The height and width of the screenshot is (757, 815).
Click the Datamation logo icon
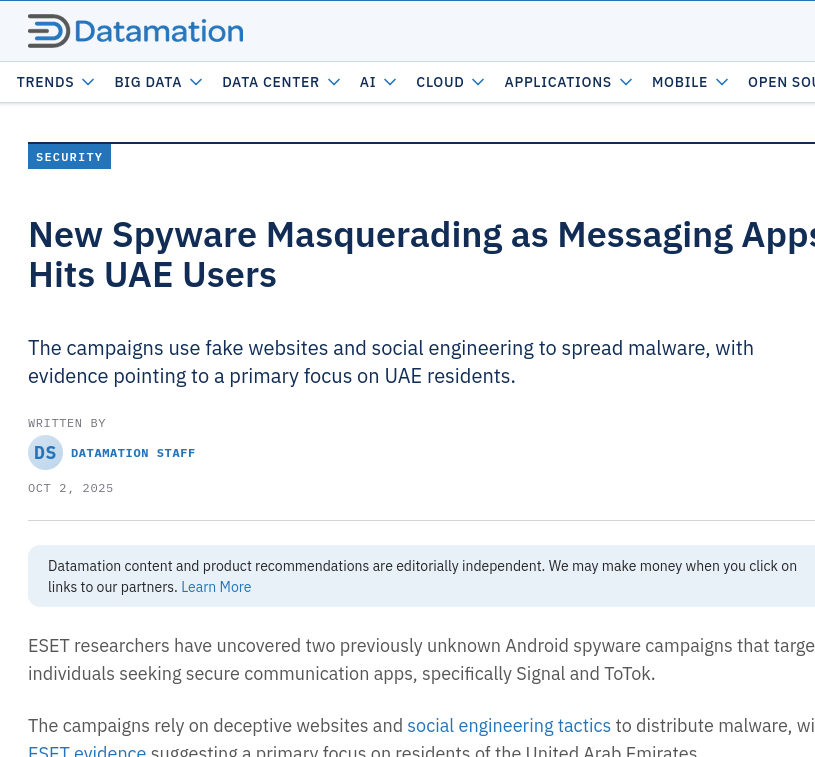[48, 31]
